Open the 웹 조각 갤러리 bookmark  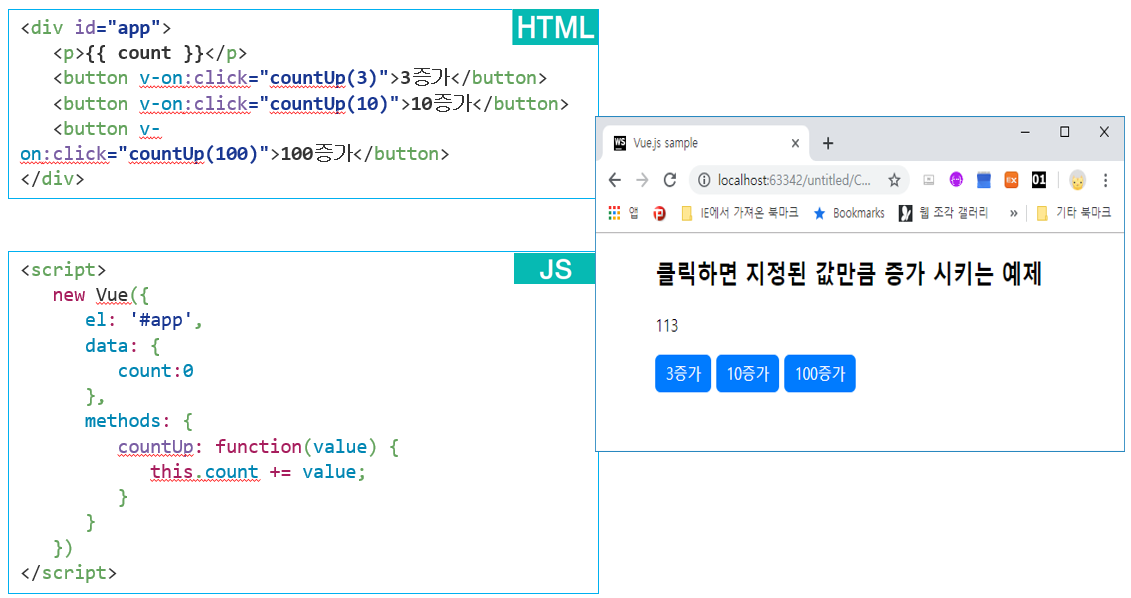coord(943,213)
